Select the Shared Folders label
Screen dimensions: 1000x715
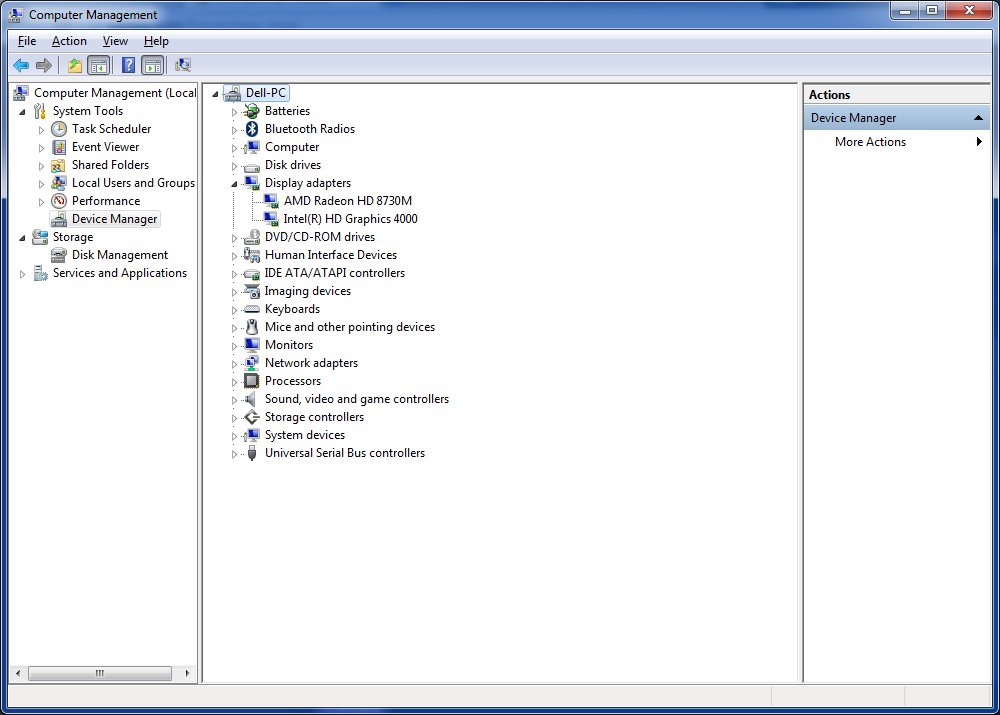coord(110,165)
